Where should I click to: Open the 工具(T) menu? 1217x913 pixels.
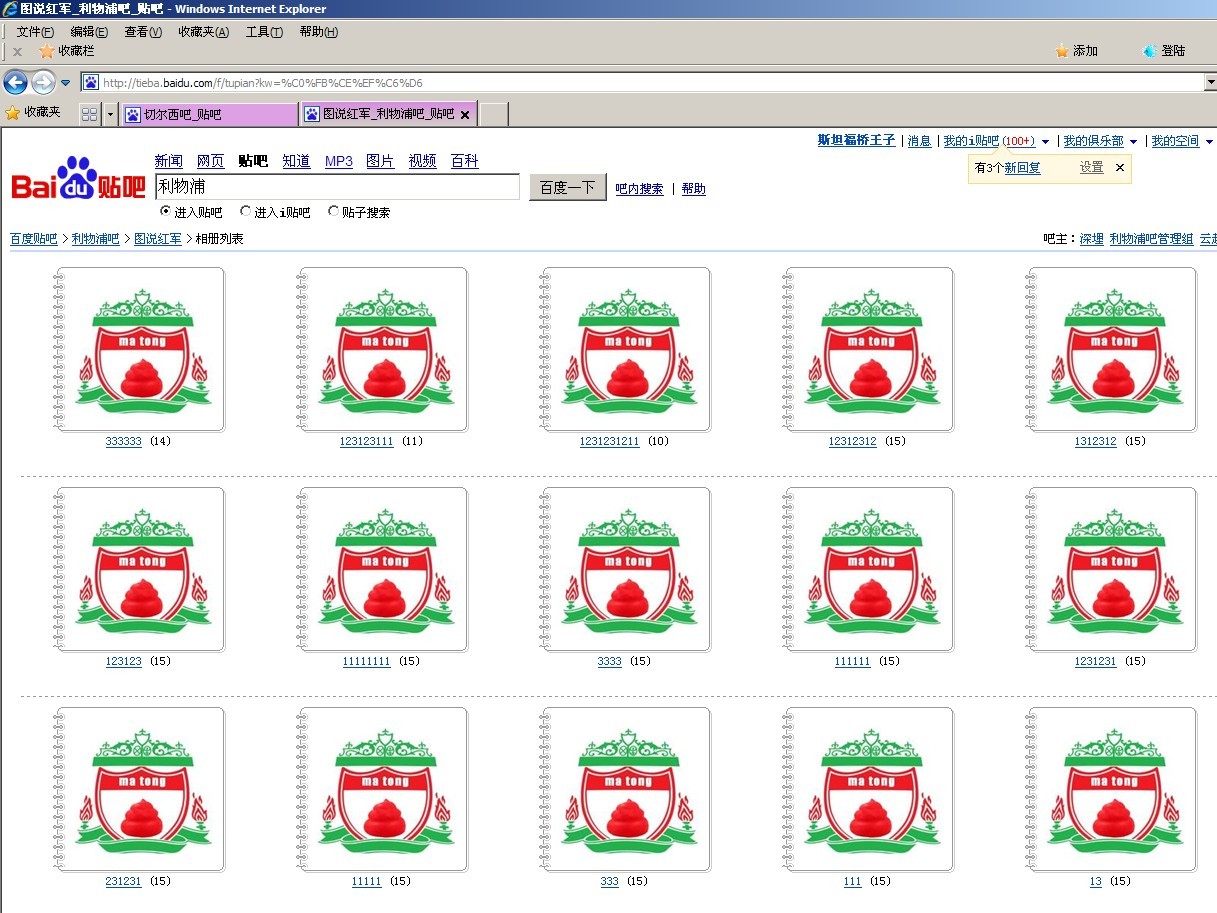pos(264,32)
